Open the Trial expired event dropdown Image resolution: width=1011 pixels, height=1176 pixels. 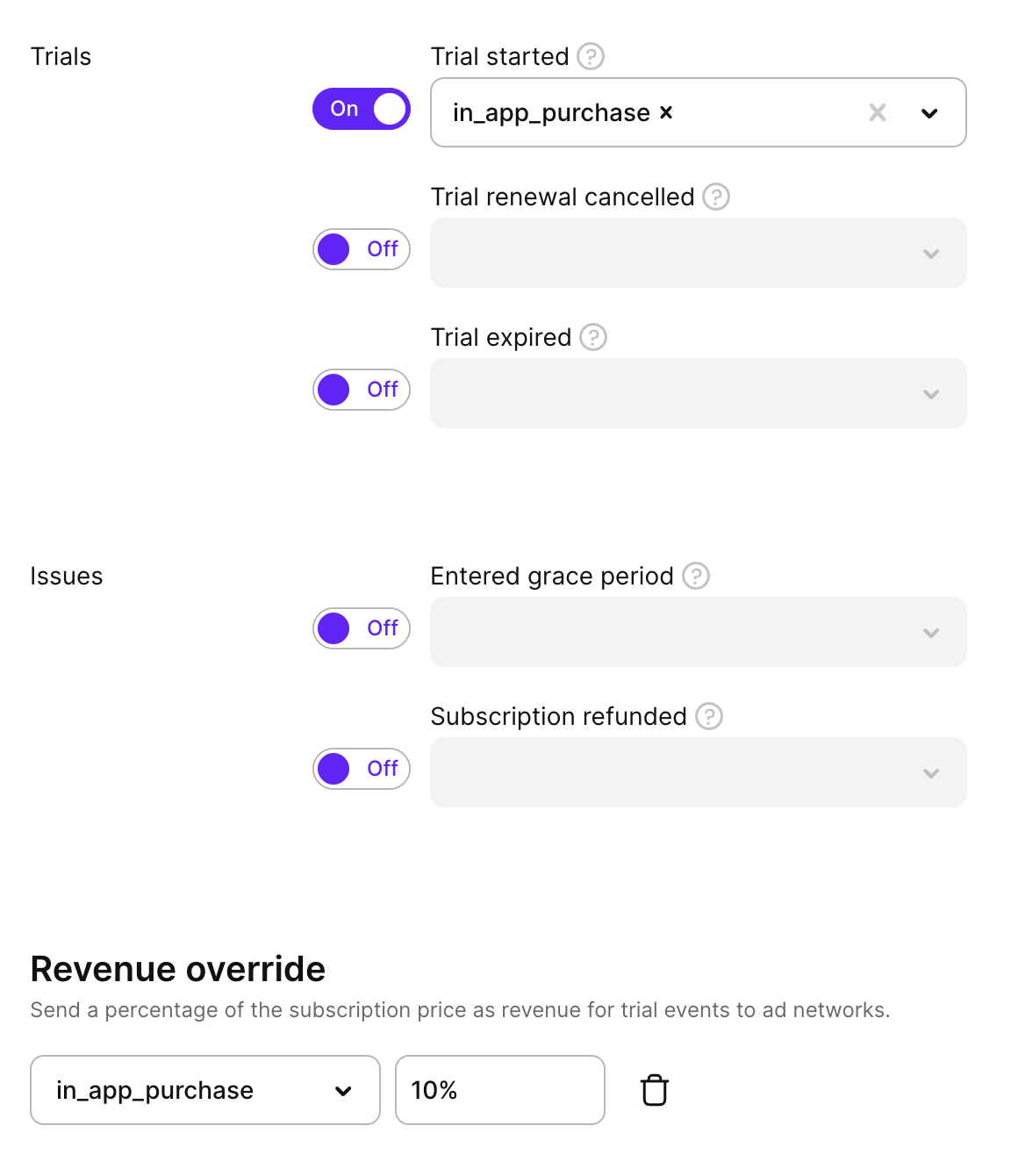(930, 395)
